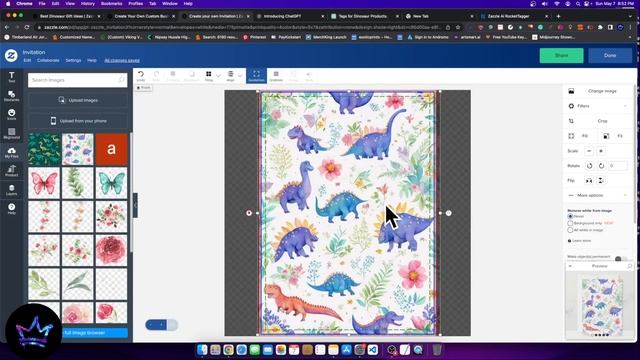Image resolution: width=640 pixels, height=360 pixels.
Task: Click Learn more link
Action: (581, 241)
